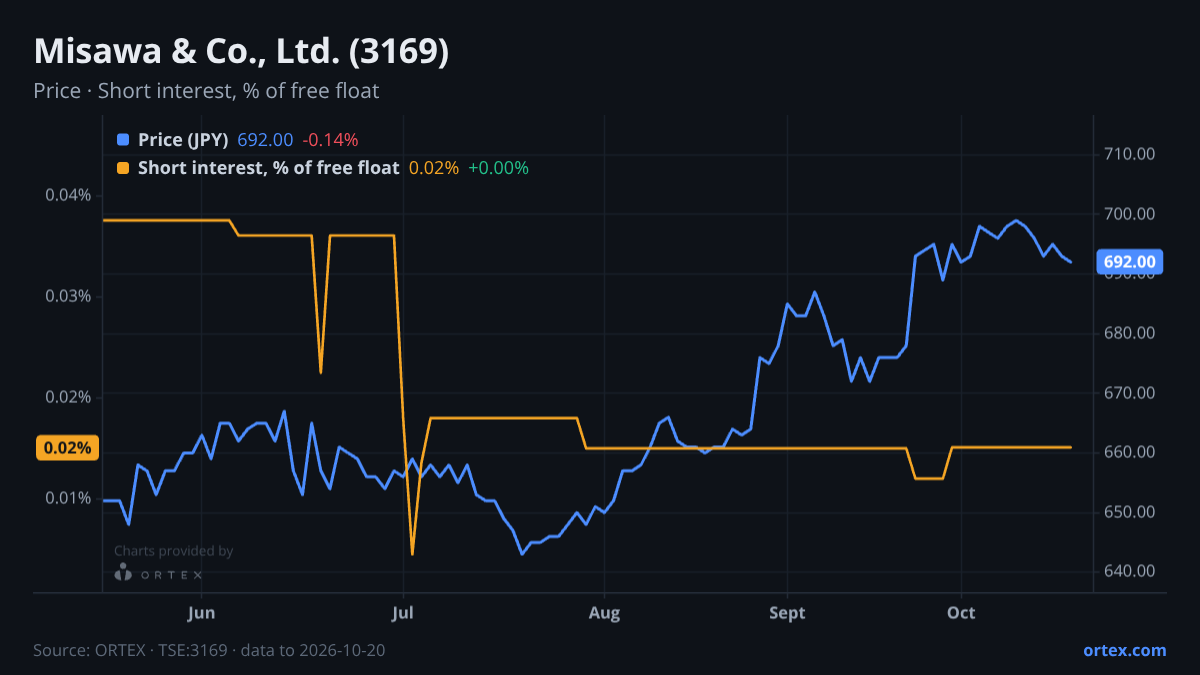
Task: Click the 0.04% left axis label
Action: click(x=68, y=195)
